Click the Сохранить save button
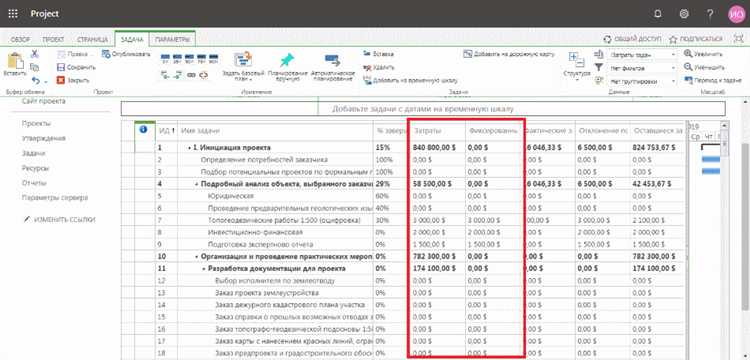This screenshot has width=750, height=360. 76,67
